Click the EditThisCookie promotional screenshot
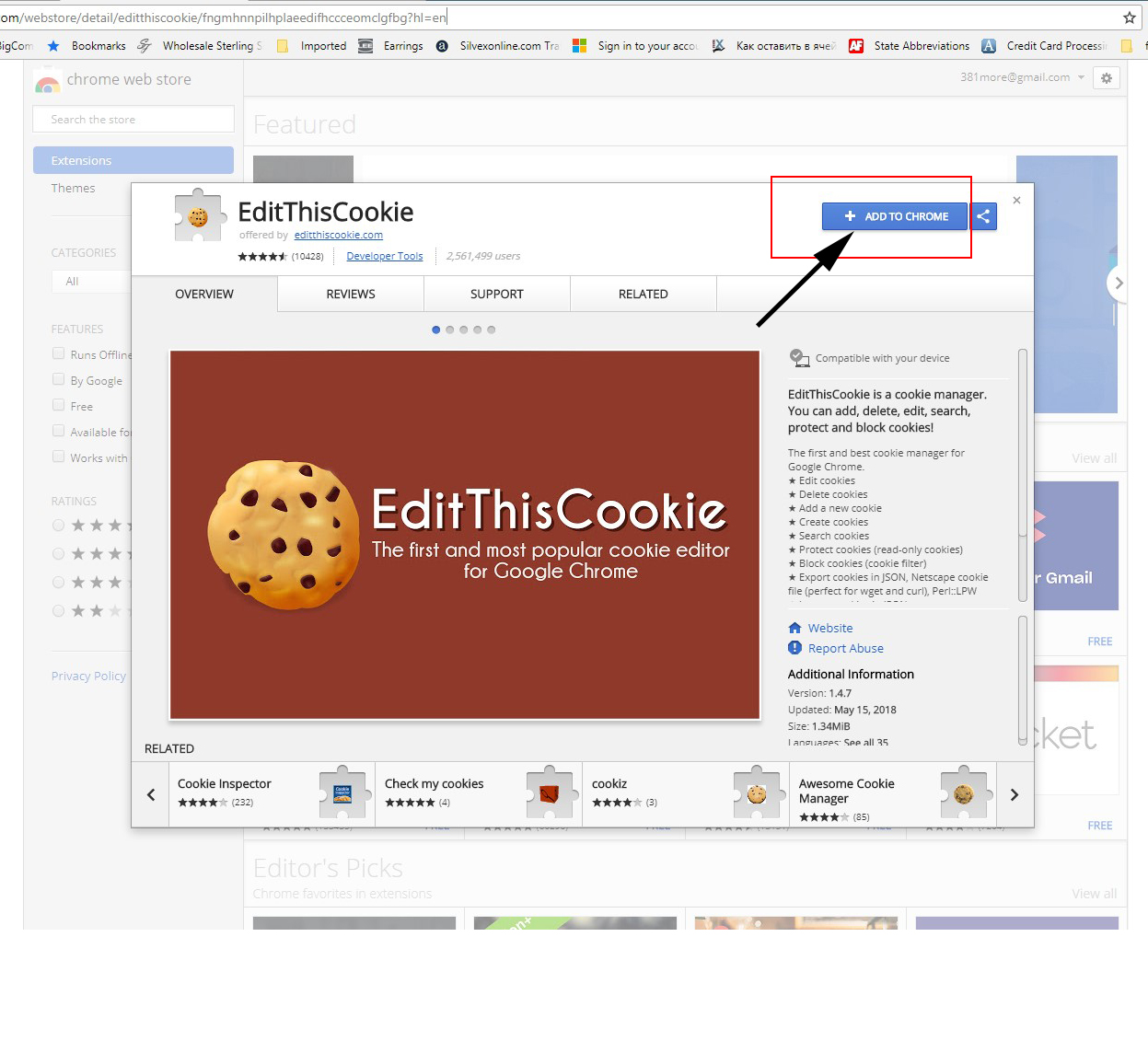1148x1041 pixels. click(465, 535)
